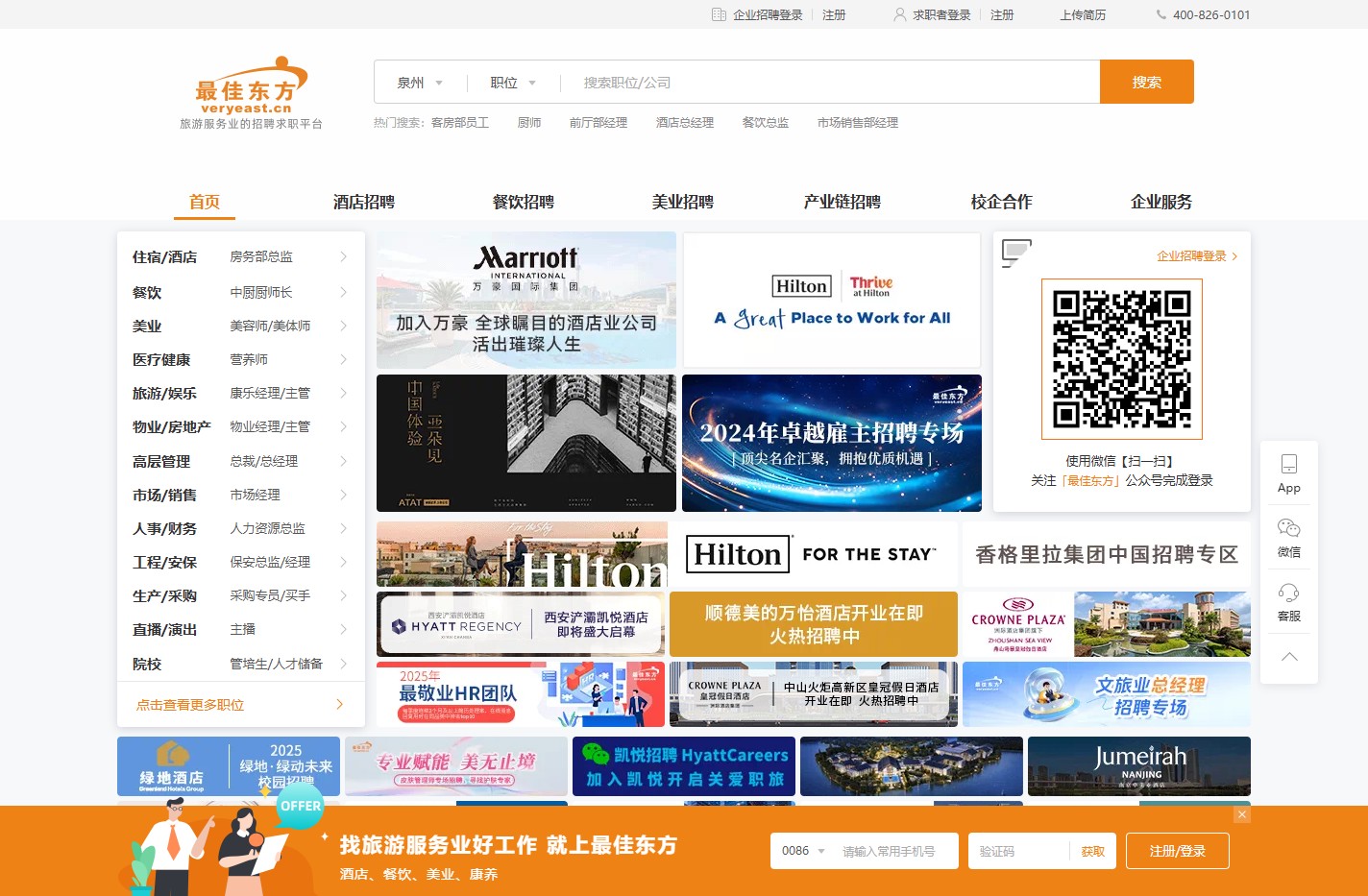Expand the 美业 category arrow
The width and height of the screenshot is (1368, 896).
click(x=343, y=326)
